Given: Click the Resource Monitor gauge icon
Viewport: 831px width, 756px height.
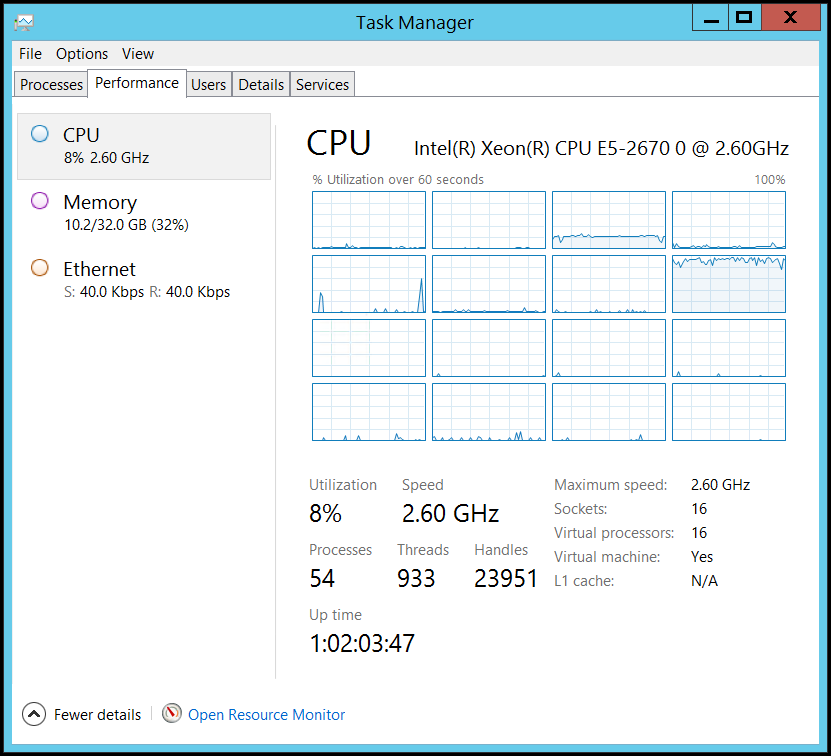Looking at the screenshot, I should (x=172, y=714).
